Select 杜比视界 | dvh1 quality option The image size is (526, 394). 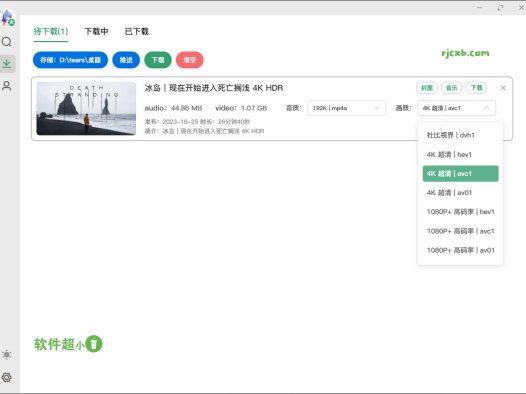(460, 135)
